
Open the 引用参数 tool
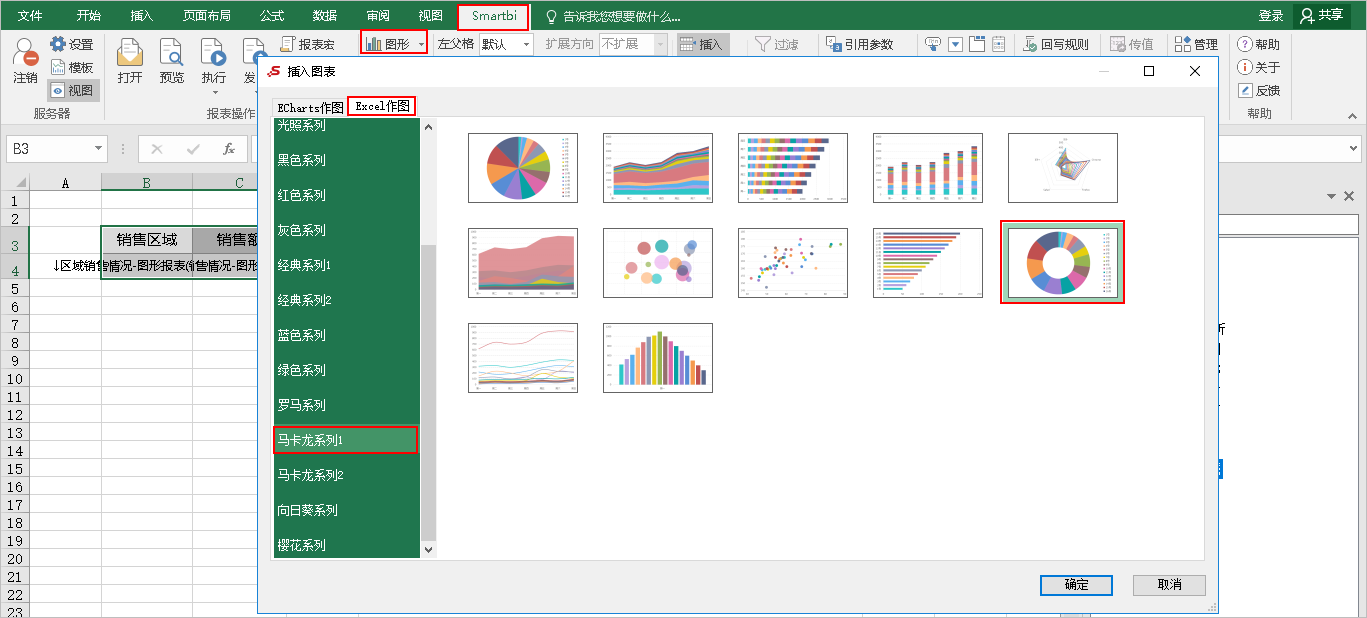pos(859,44)
